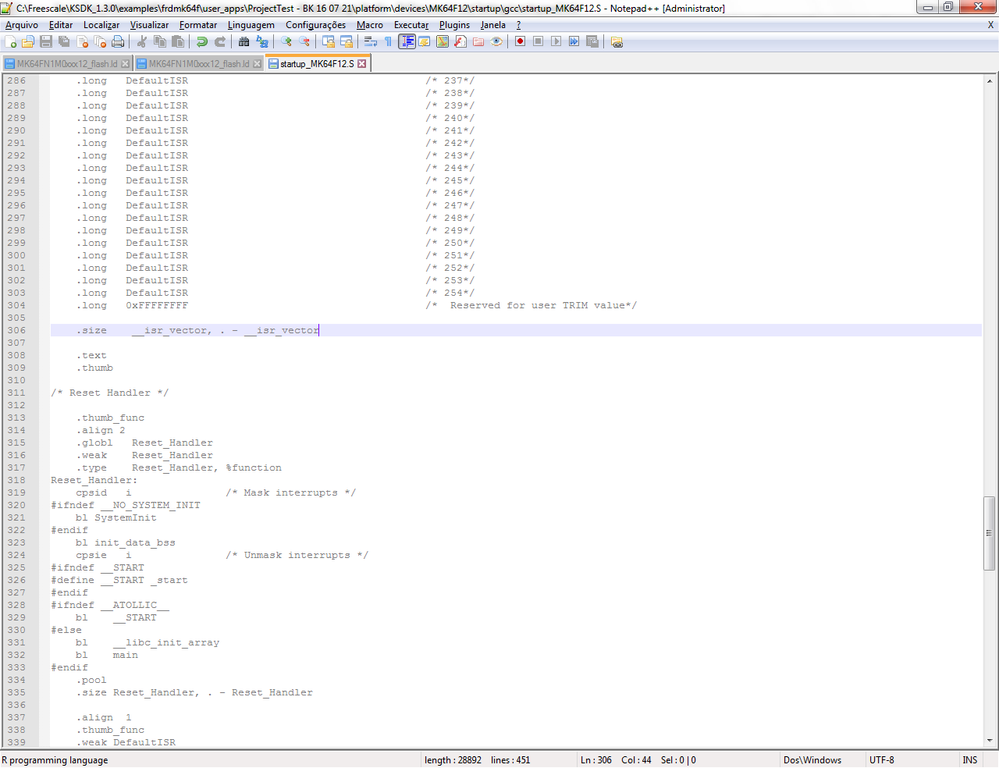The height and width of the screenshot is (768, 999).
Task: Click the Zoom Out magnifier icon
Action: click(x=305, y=42)
